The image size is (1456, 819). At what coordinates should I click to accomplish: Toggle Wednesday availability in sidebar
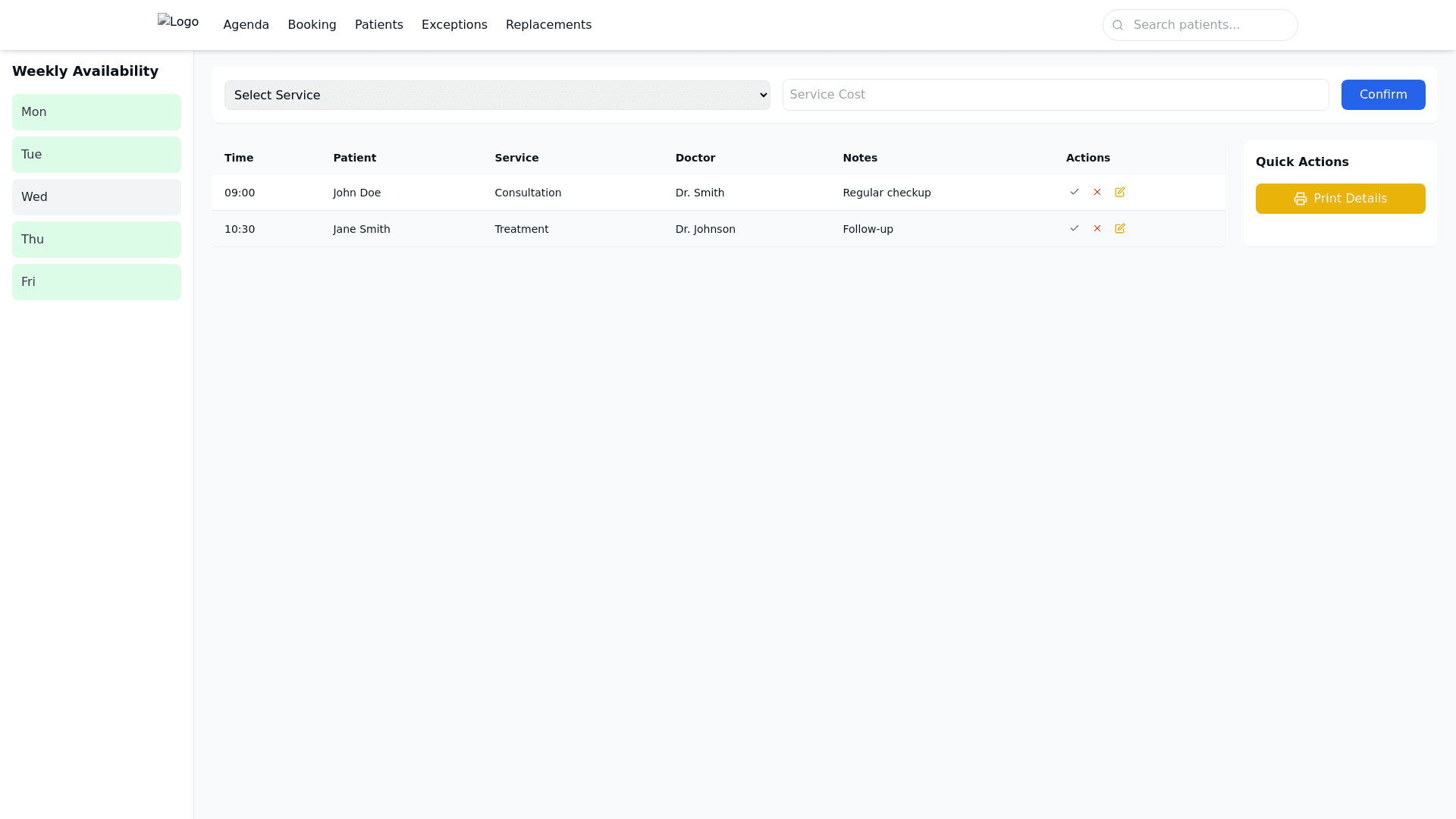point(96,197)
